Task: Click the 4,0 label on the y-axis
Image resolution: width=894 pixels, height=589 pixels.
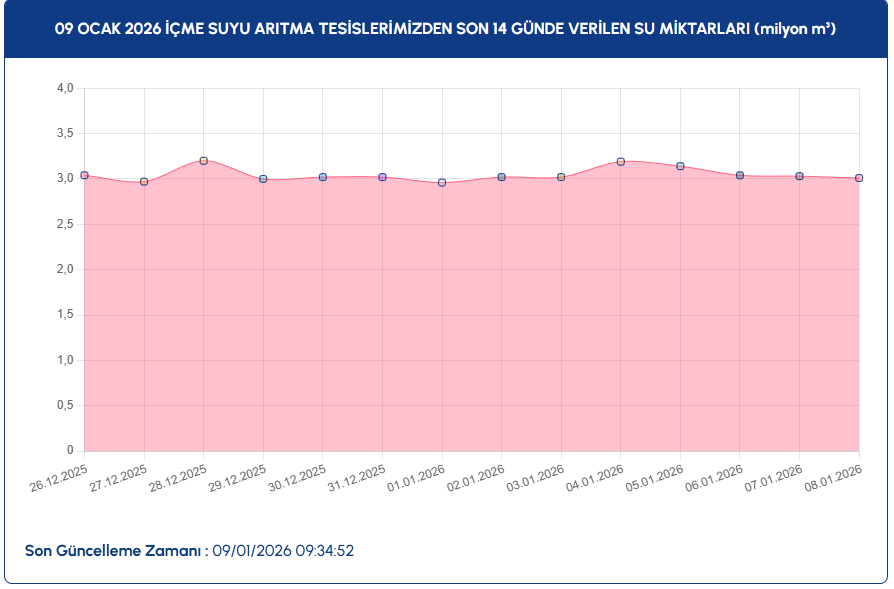Action: [x=65, y=88]
